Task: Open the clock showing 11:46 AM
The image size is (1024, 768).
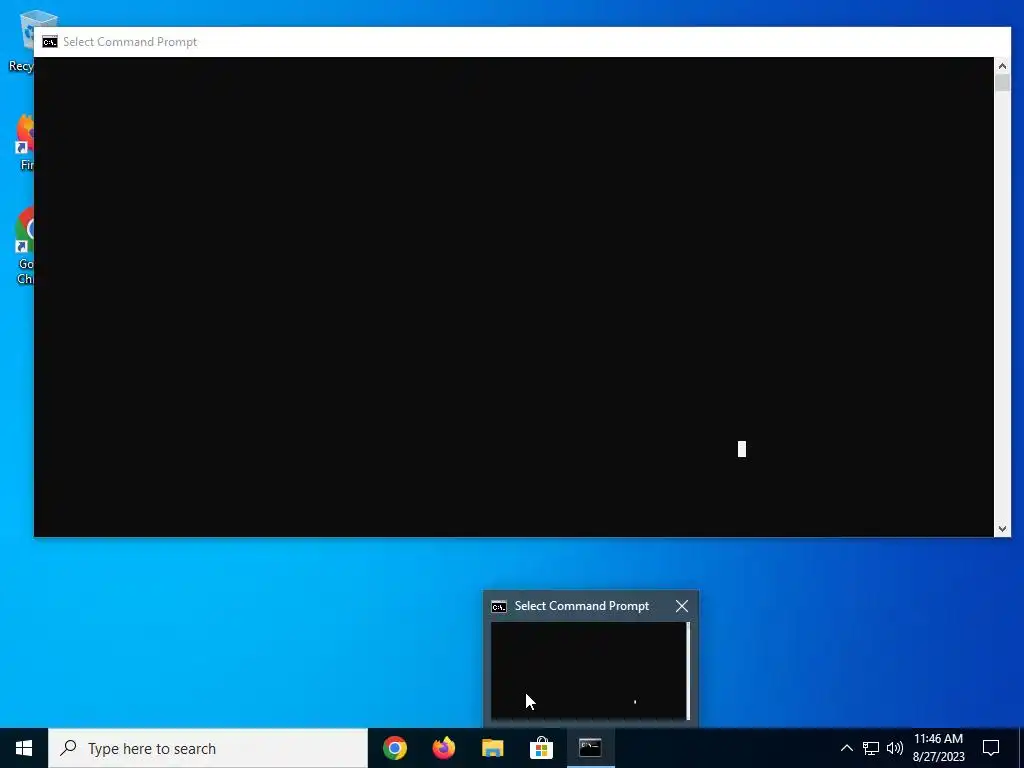Action: point(938,748)
